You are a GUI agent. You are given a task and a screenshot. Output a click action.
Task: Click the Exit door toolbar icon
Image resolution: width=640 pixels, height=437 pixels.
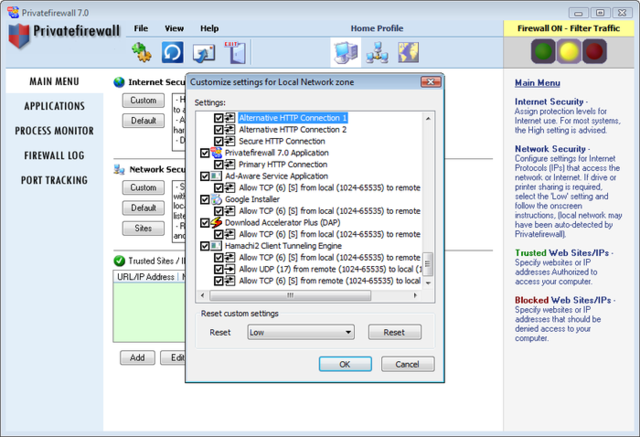235,52
